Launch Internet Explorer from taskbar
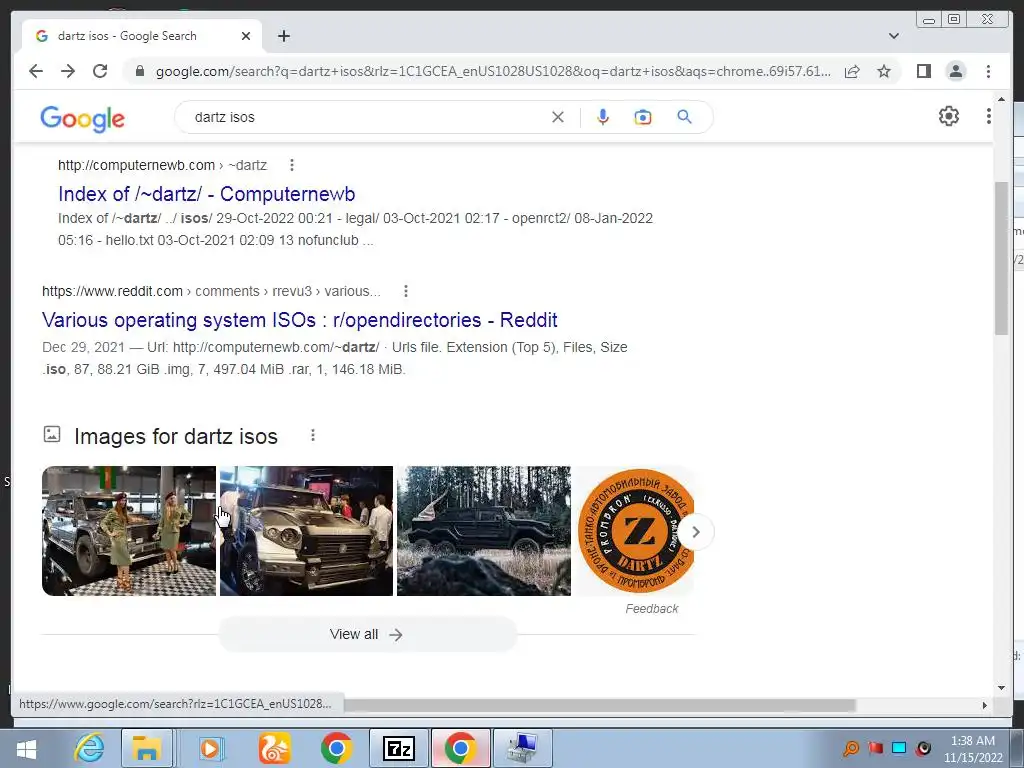 click(89, 748)
